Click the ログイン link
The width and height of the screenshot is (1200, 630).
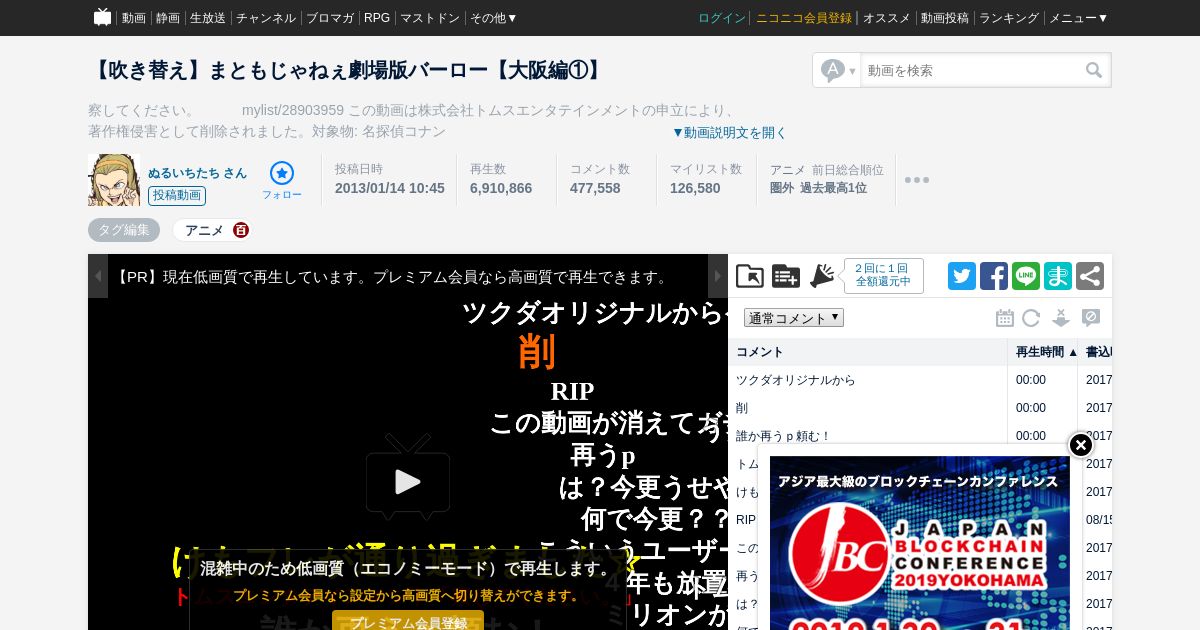click(722, 18)
